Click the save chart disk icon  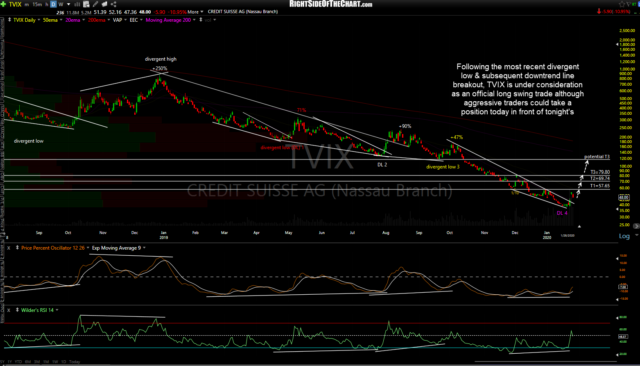[x=86, y=4]
